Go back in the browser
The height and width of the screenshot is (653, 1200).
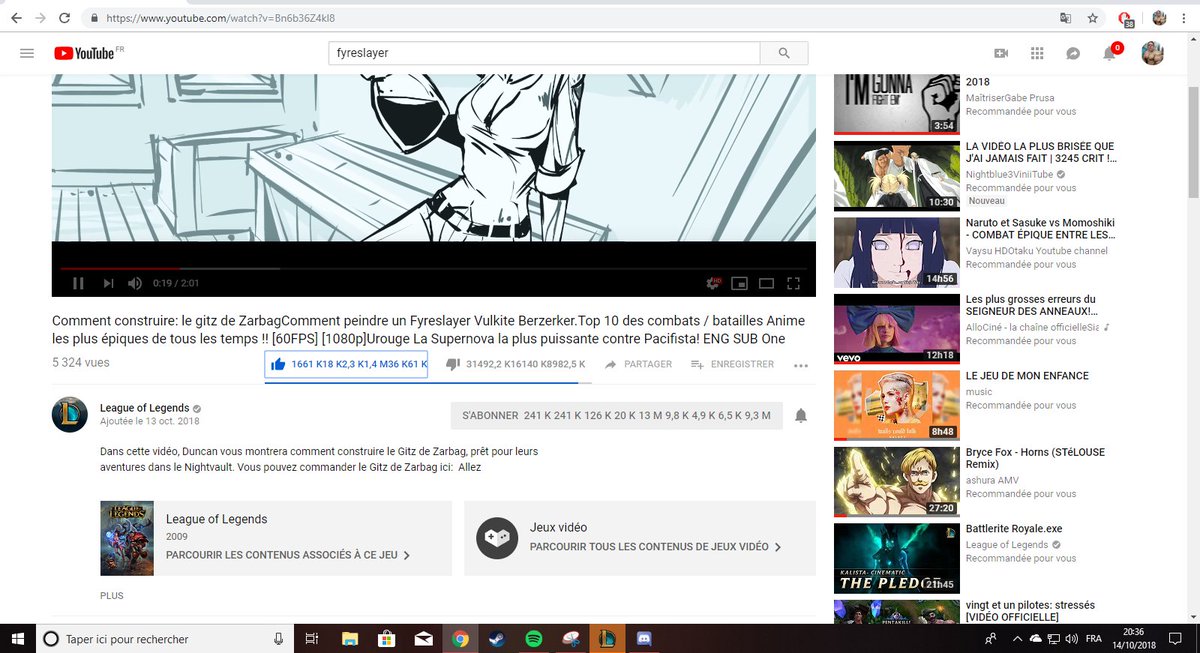tap(14, 18)
